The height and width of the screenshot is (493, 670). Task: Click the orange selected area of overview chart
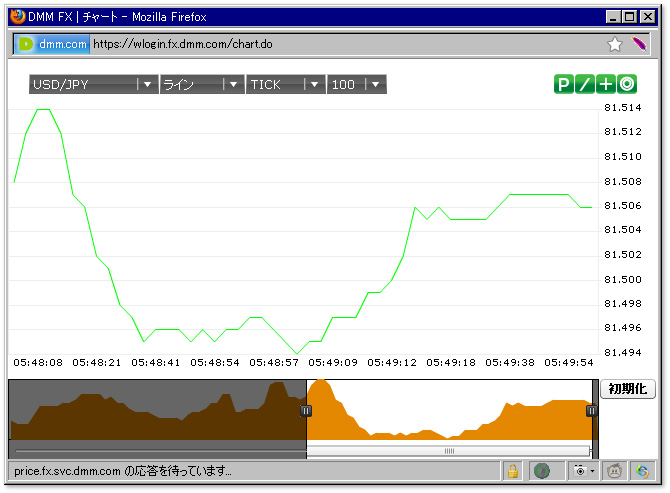(x=450, y=410)
